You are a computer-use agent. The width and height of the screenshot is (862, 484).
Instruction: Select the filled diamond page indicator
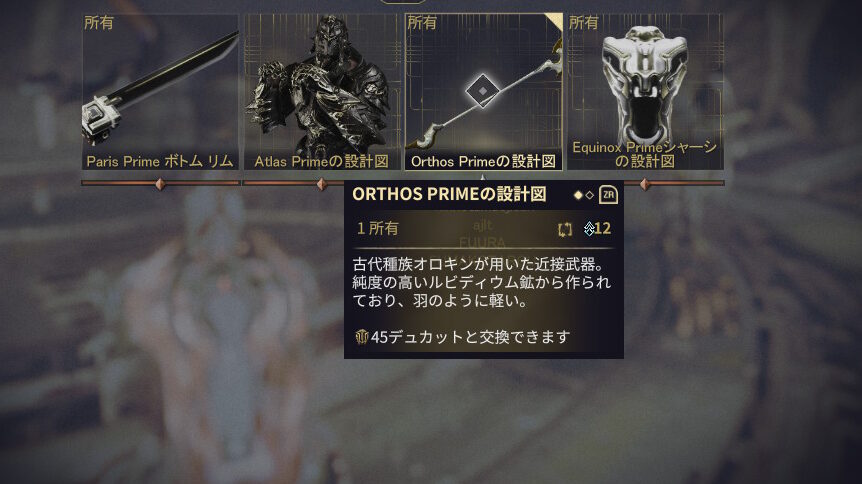point(578,195)
